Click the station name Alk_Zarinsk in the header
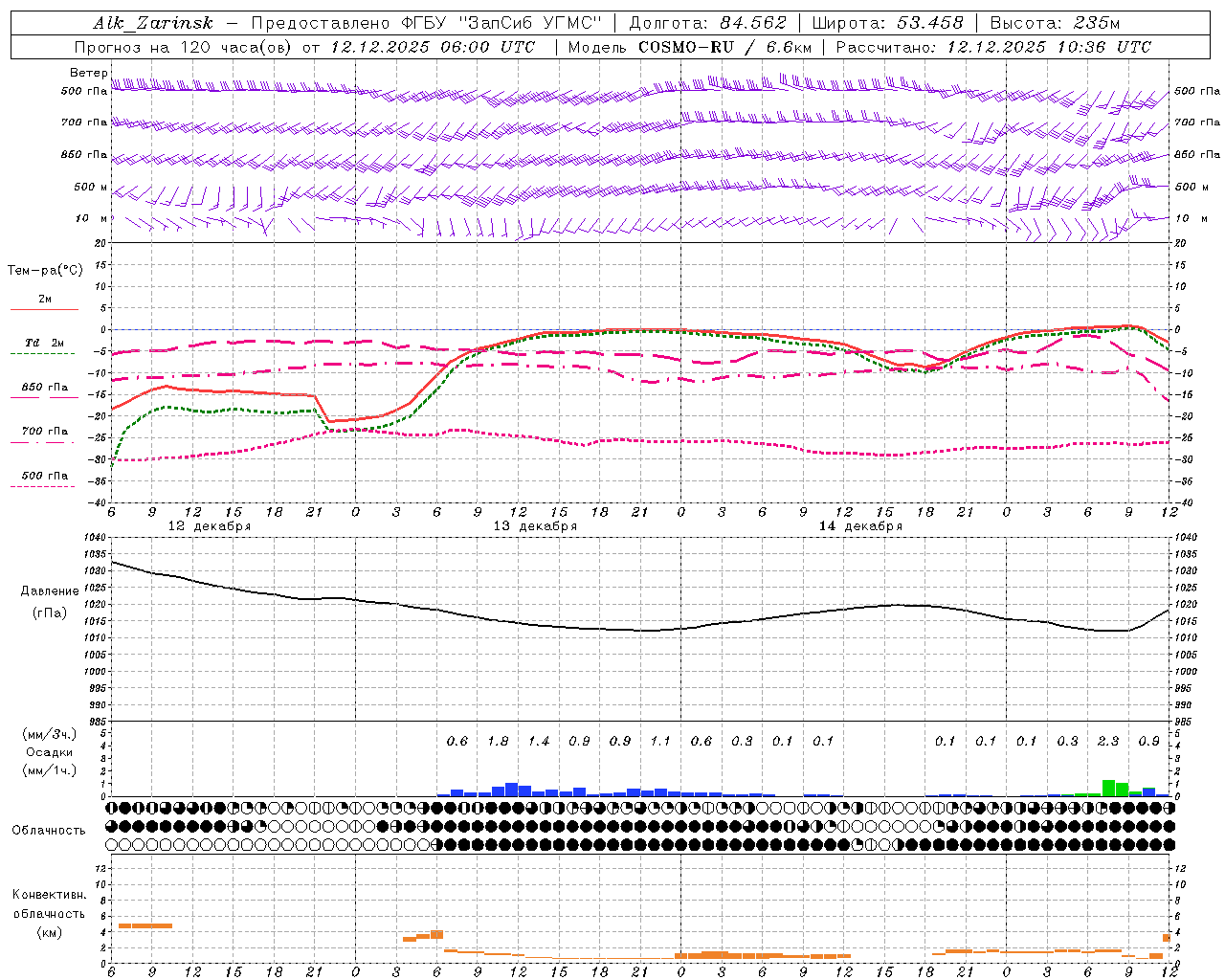The width and height of the screenshot is (1225, 980). (x=153, y=23)
